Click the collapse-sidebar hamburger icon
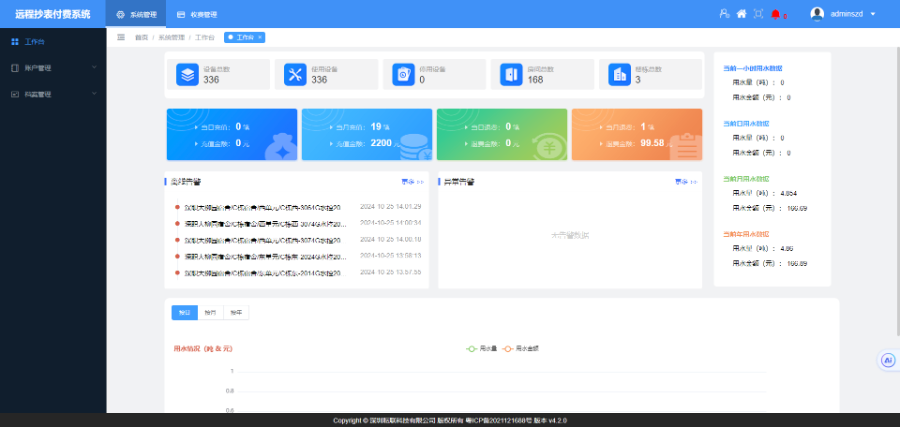 (121, 37)
